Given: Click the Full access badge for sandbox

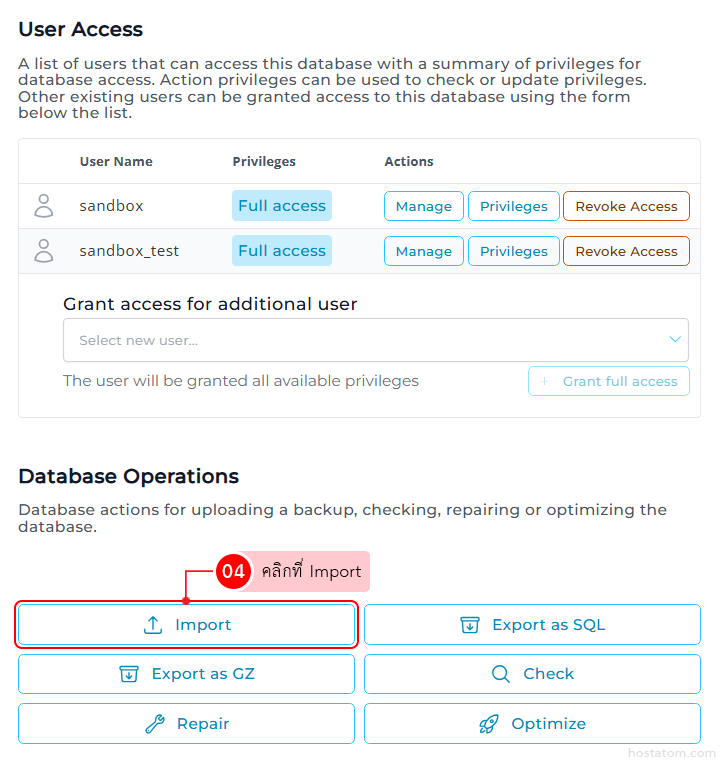Looking at the screenshot, I should pyautogui.click(x=282, y=206).
